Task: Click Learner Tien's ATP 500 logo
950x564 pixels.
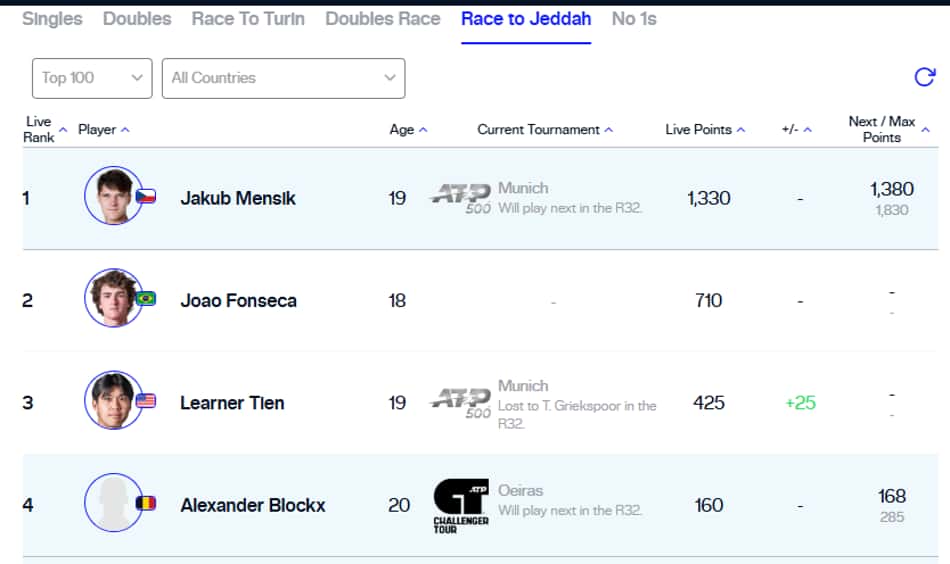Action: pyautogui.click(x=461, y=403)
